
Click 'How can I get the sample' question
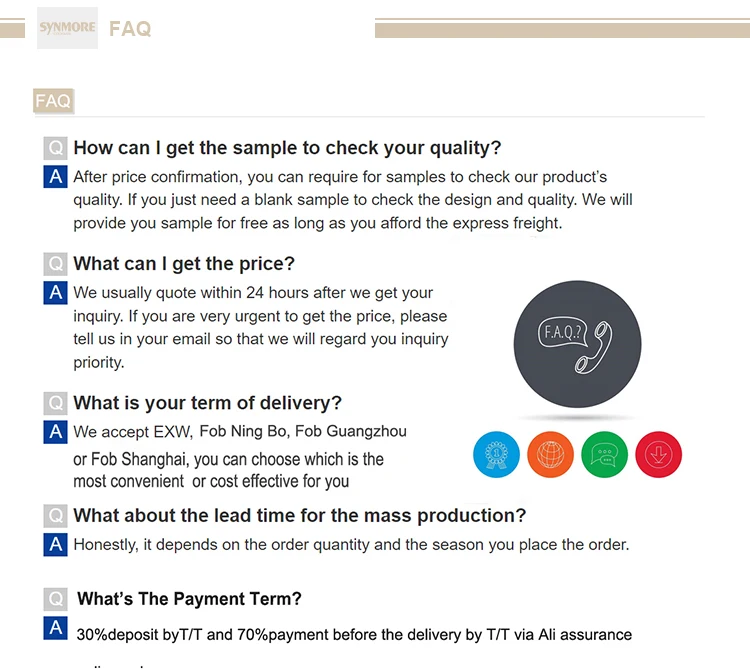(x=287, y=148)
